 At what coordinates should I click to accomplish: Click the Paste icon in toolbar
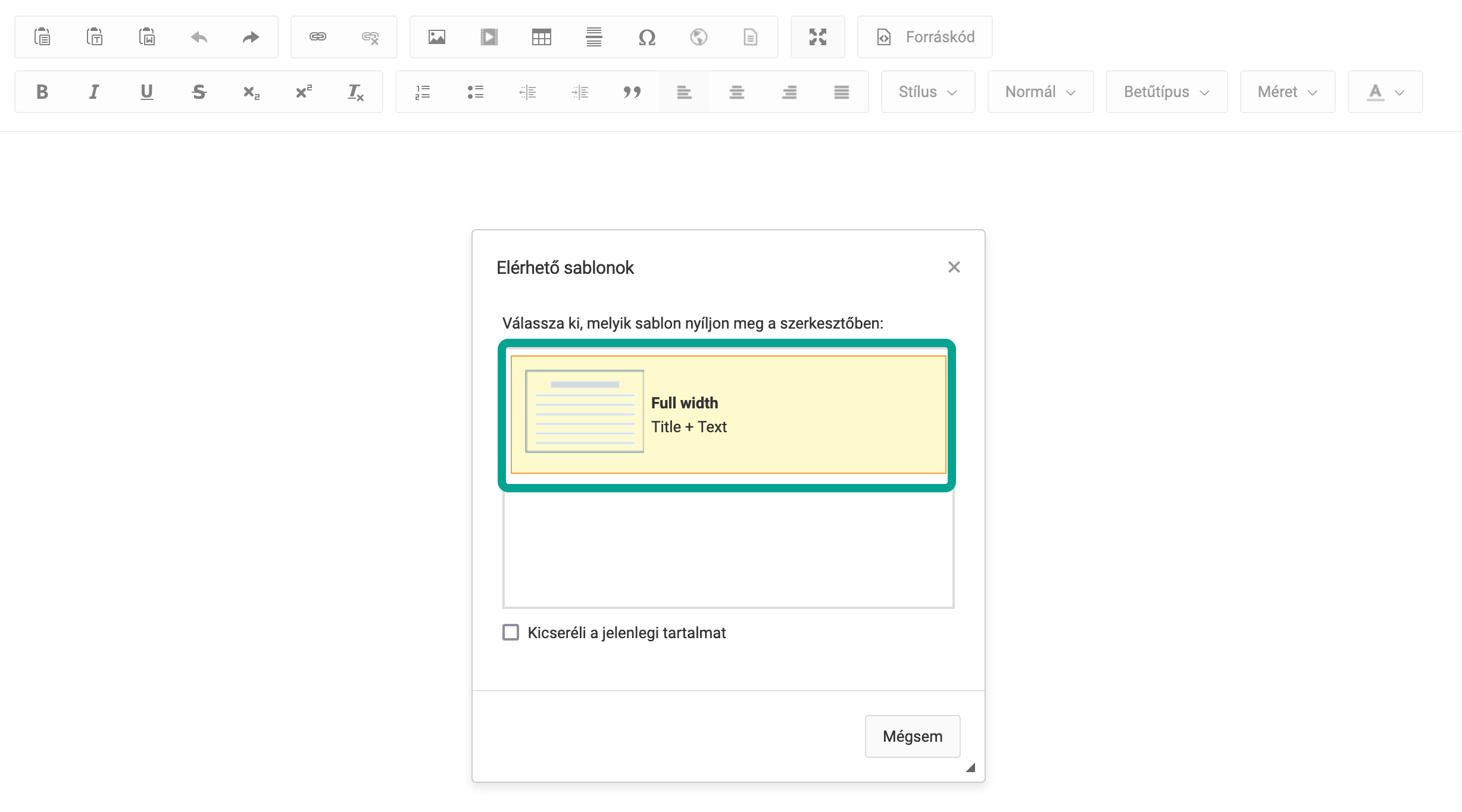42,37
